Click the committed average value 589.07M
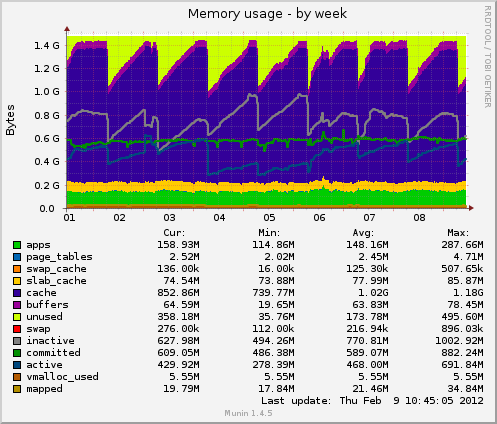Screen dimensions: 497x424 click(x=367, y=353)
